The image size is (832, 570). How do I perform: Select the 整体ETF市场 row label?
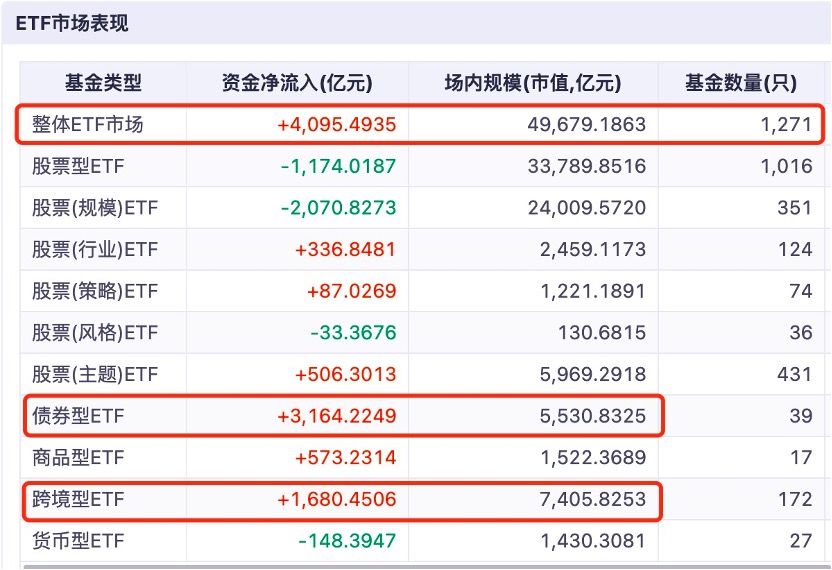coord(88,125)
